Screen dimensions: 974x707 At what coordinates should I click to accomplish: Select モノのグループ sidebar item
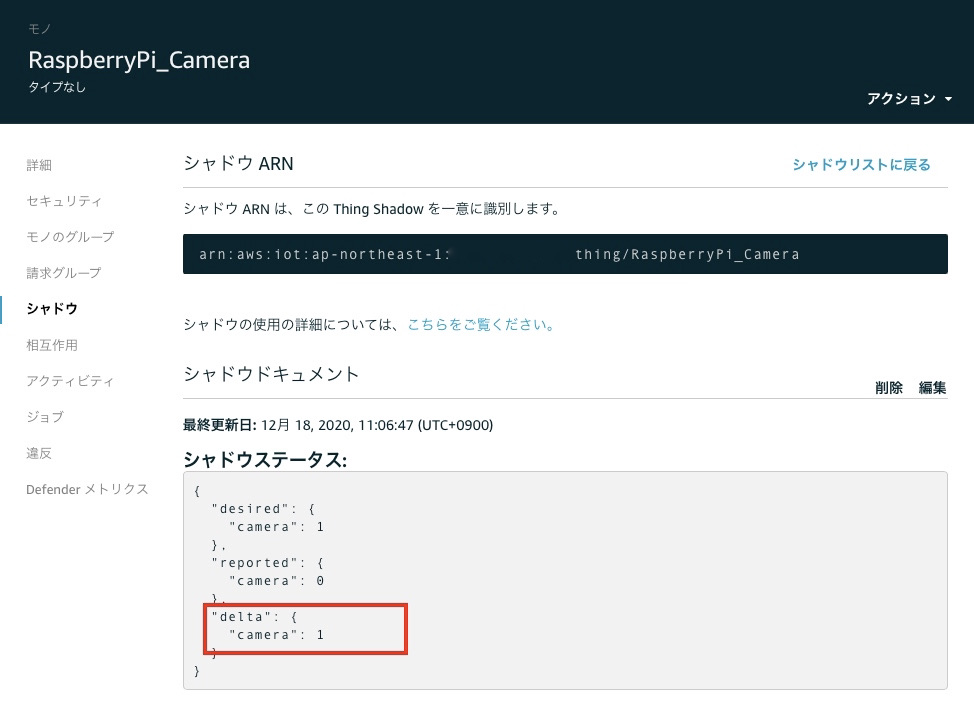coord(70,237)
